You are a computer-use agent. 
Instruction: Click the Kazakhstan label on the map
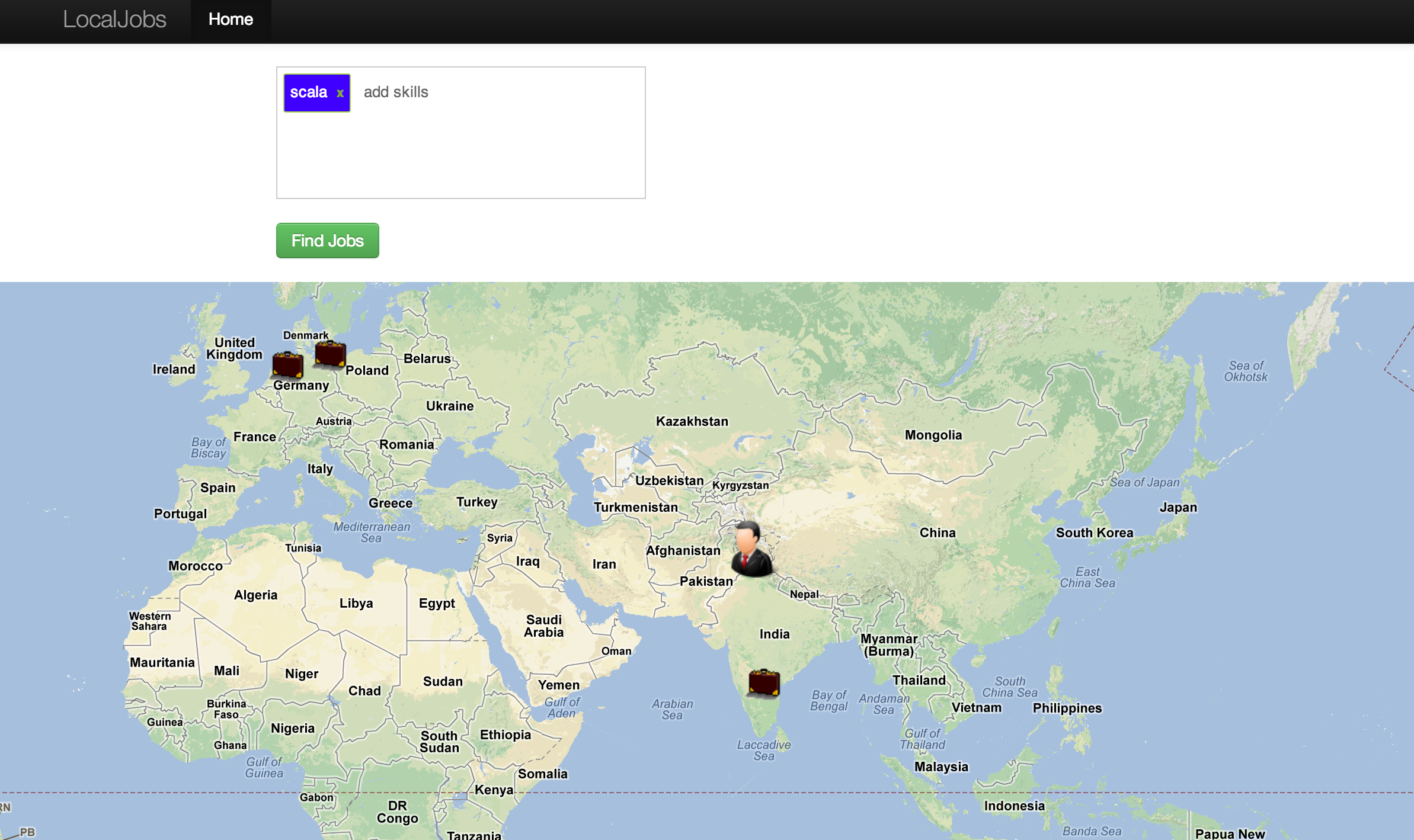(692, 421)
